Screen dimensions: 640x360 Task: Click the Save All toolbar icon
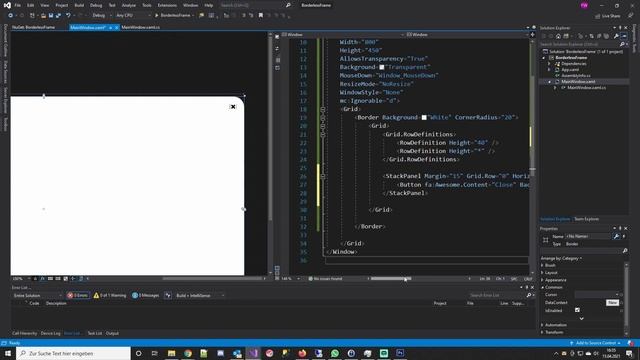point(58,16)
